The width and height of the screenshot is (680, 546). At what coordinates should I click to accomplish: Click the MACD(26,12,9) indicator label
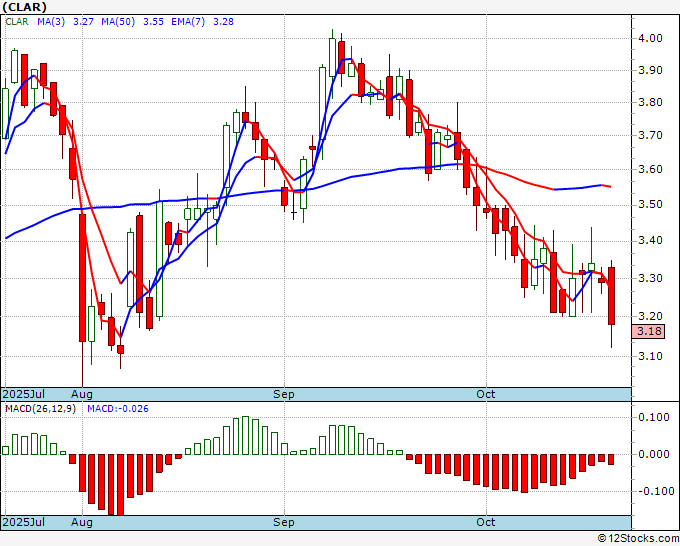coord(40,409)
